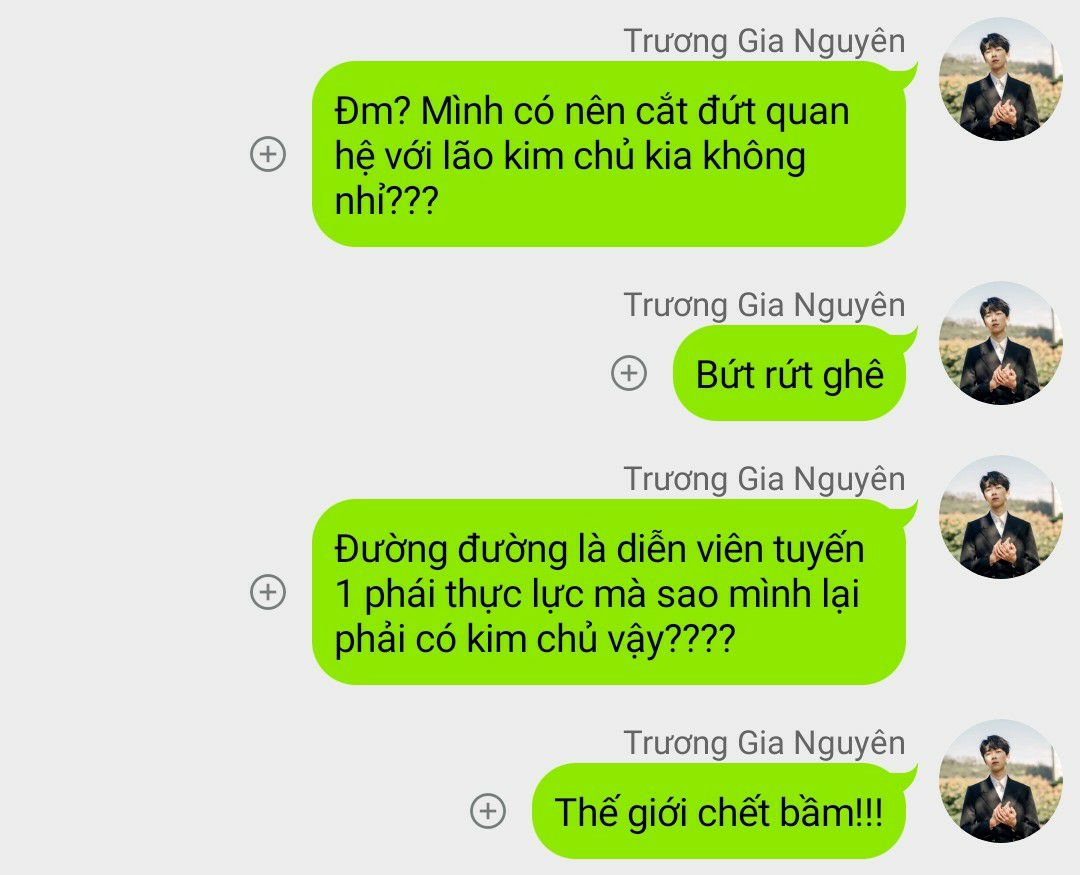Click the text '1 phái thực lực mà sao mình lại'

pos(597,594)
